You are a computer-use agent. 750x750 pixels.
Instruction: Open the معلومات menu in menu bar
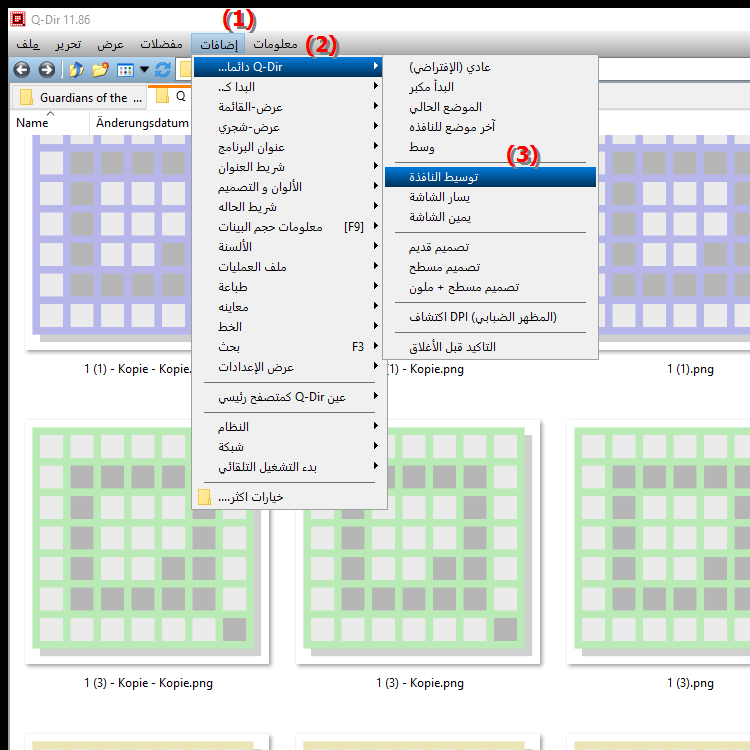[x=275, y=45]
